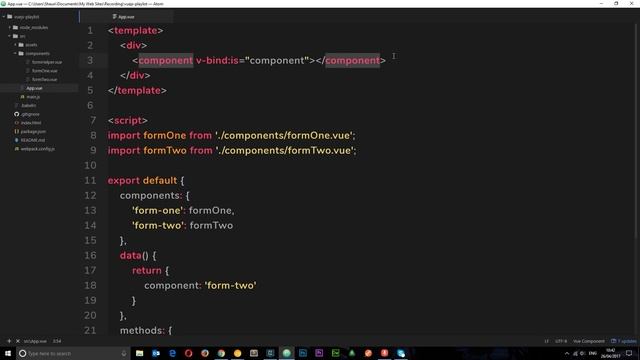Open Premiere Pro from the taskbar
The height and width of the screenshot is (360, 640).
click(x=319, y=353)
